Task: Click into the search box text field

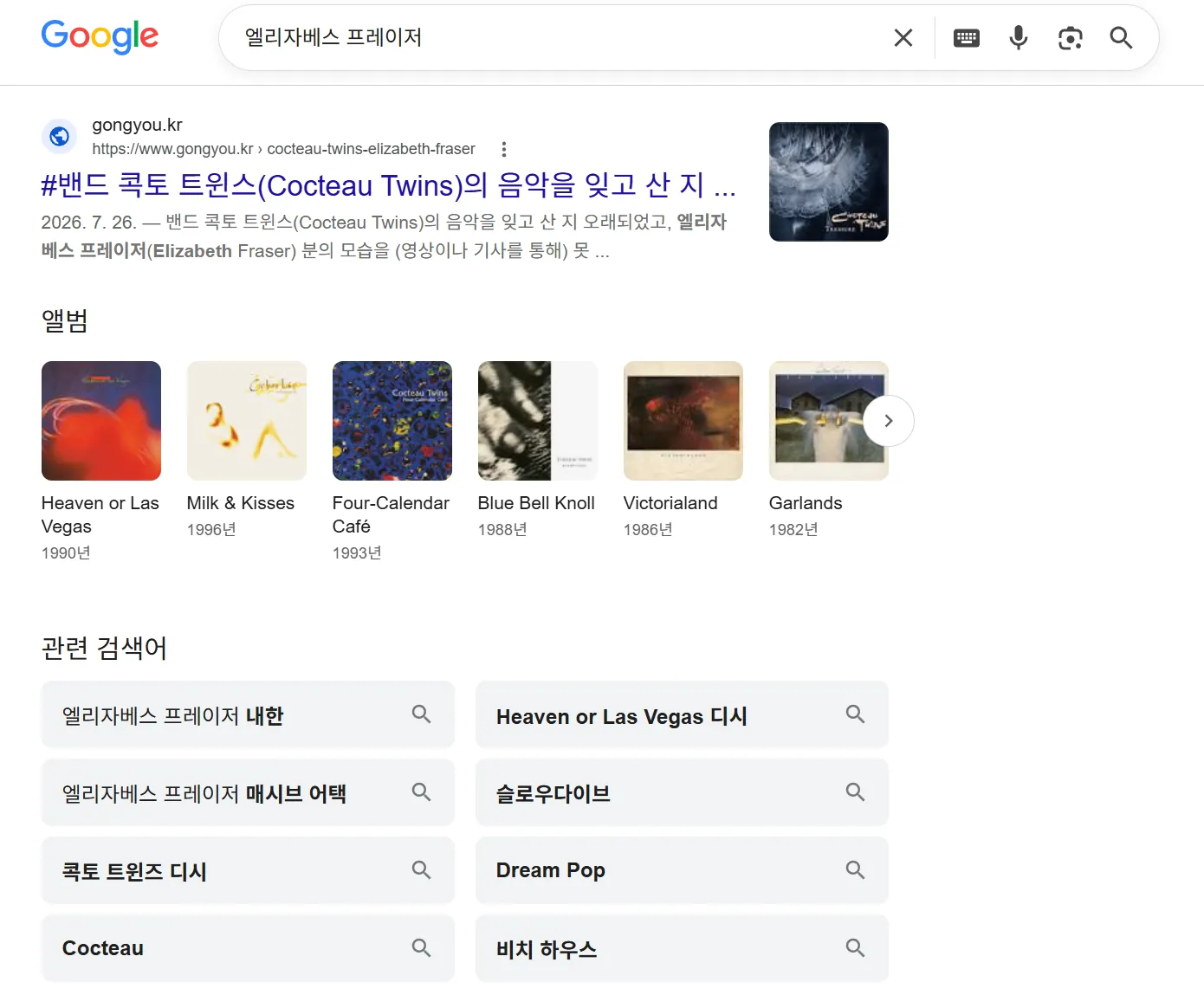Action: [x=554, y=37]
